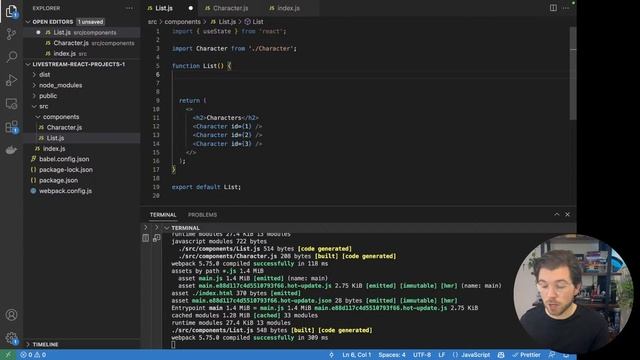Open the remote window indicator in status bar
This screenshot has width=640, height=360.
coord(8,355)
